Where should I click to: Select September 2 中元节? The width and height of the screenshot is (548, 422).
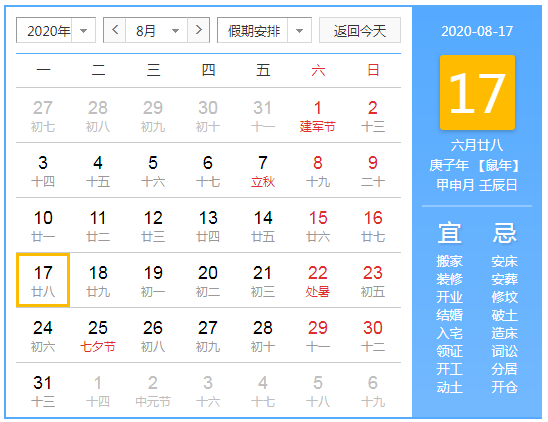pyautogui.click(x=153, y=390)
